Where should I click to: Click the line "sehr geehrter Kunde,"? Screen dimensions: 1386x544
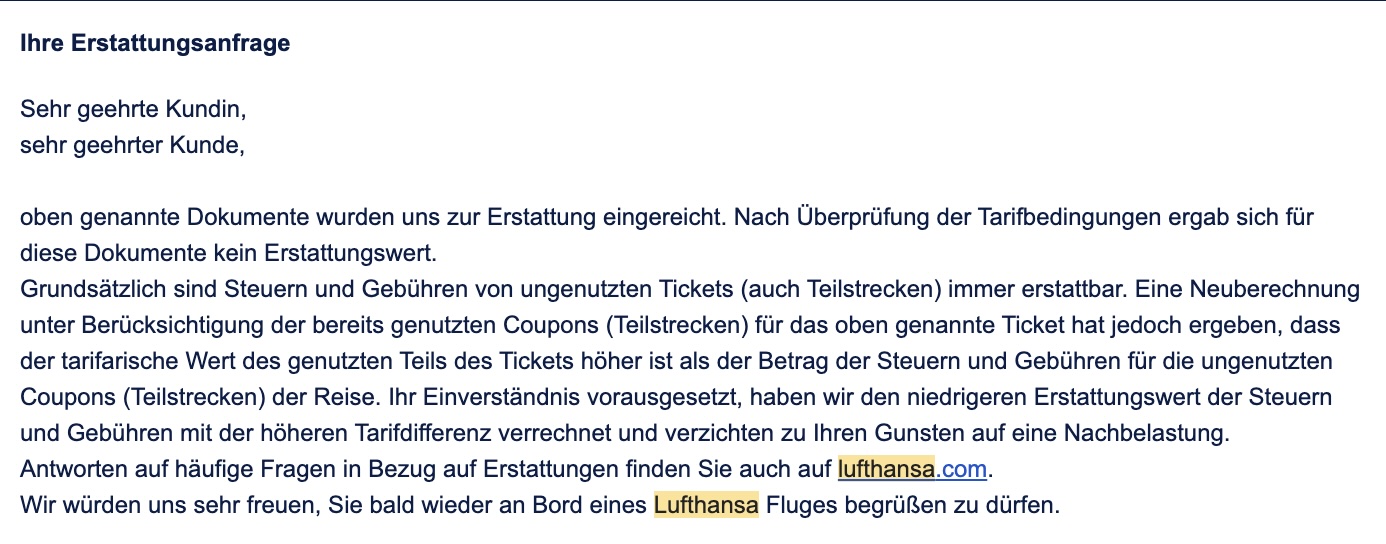click(x=133, y=145)
